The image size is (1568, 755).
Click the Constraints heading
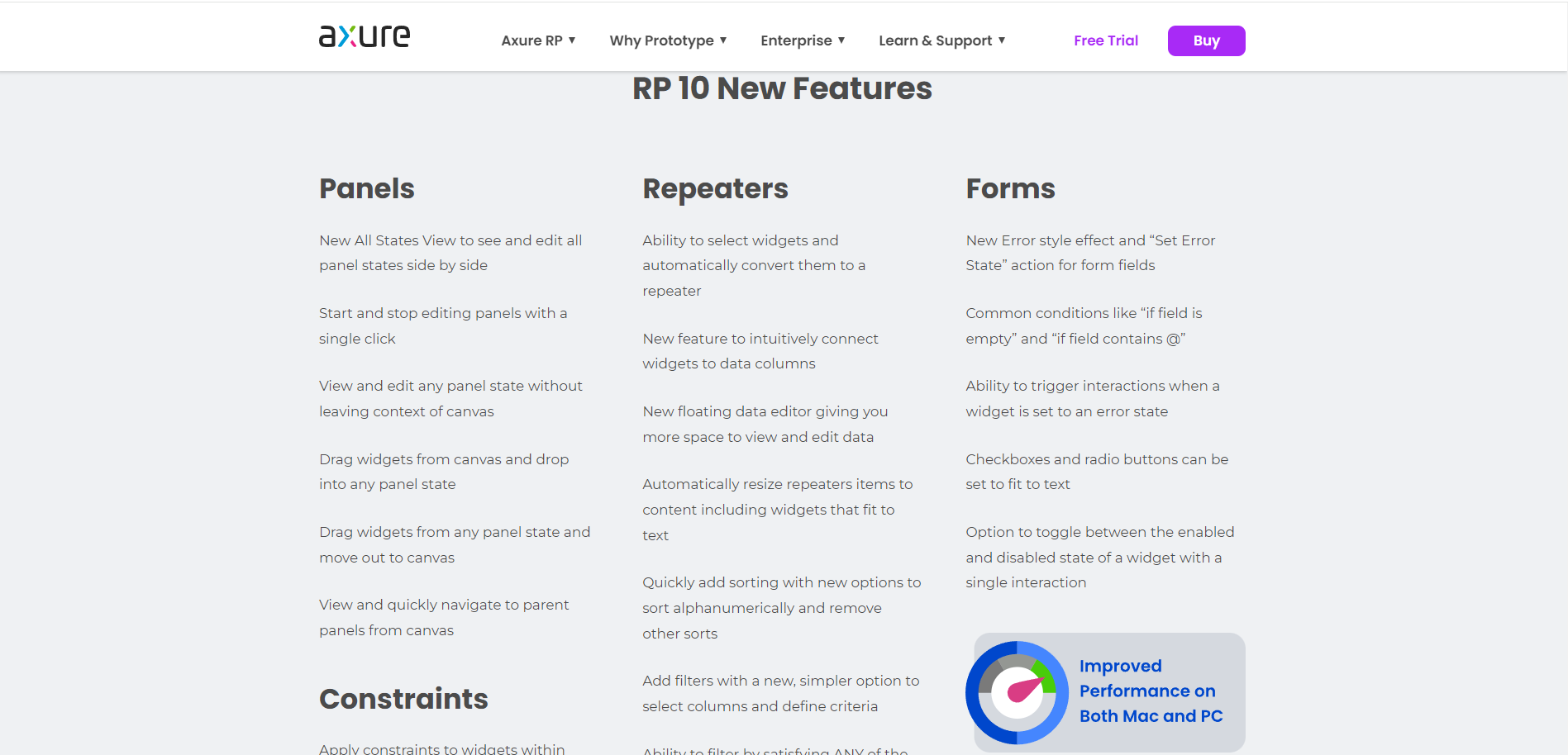[x=403, y=699]
